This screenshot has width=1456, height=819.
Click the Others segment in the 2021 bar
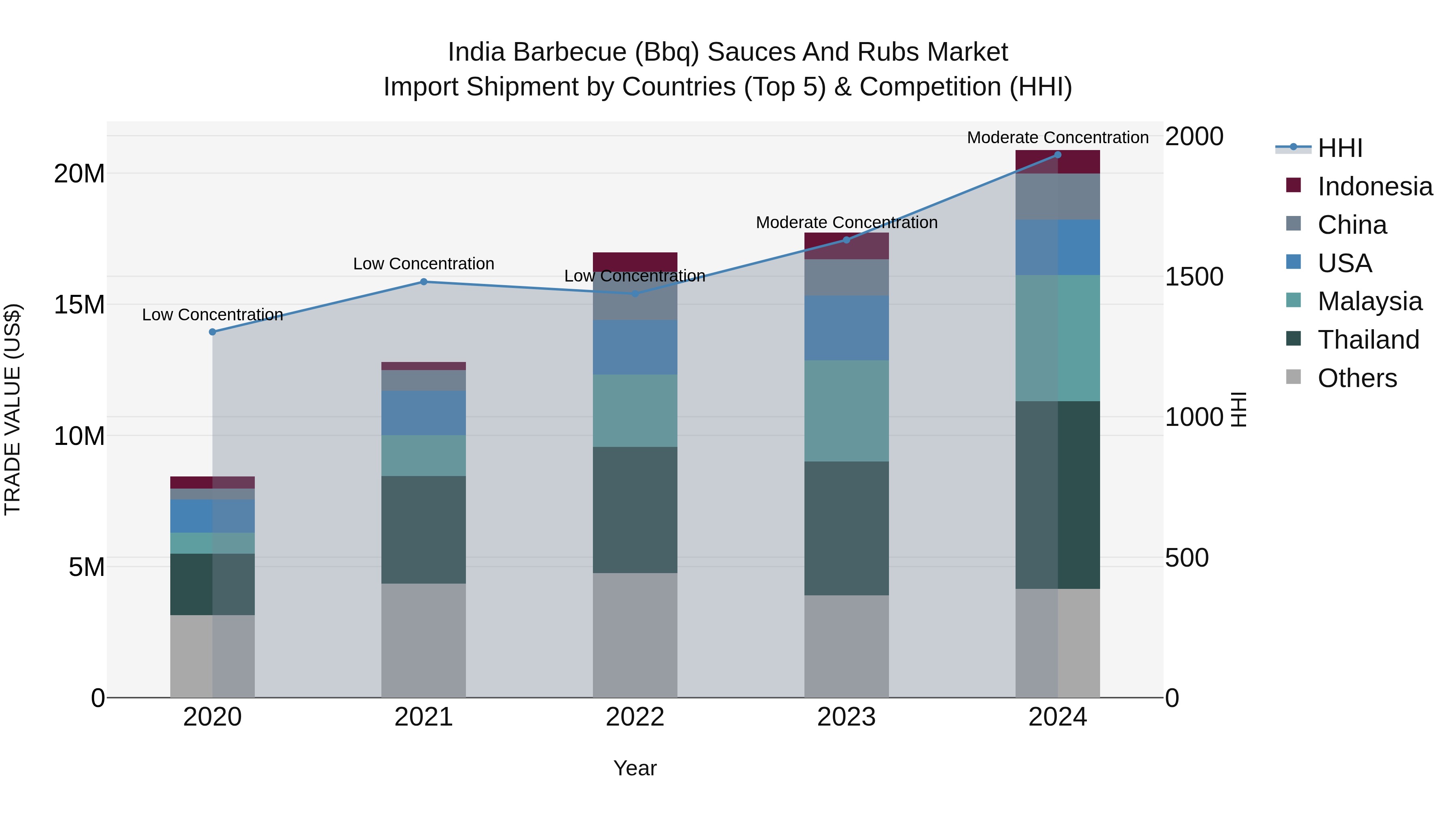coord(424,640)
